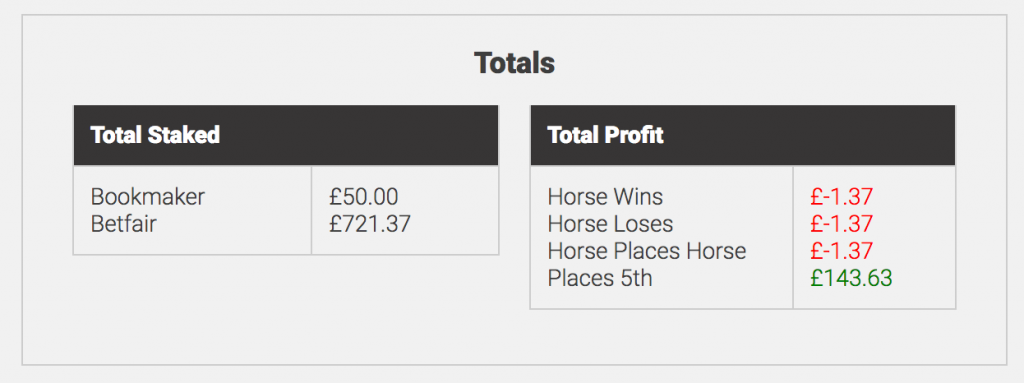Click the Total Staked labels cell
Screen dimensions: 1024x383
tap(192, 210)
